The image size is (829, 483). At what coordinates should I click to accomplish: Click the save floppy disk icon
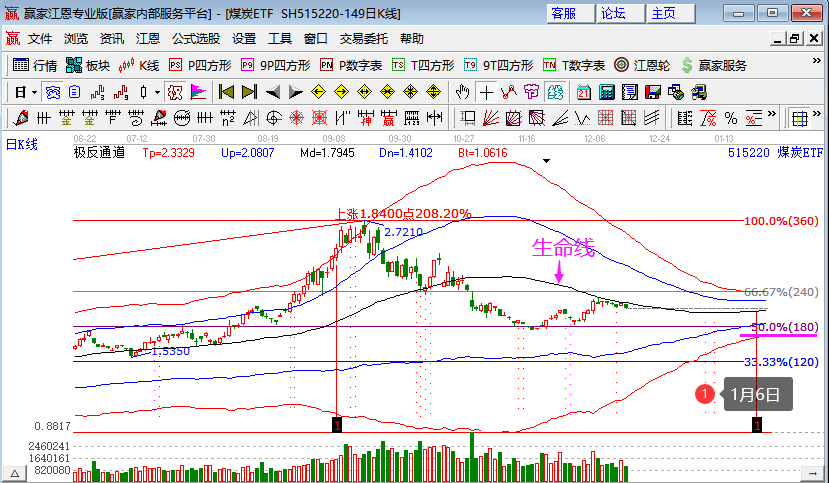(653, 92)
